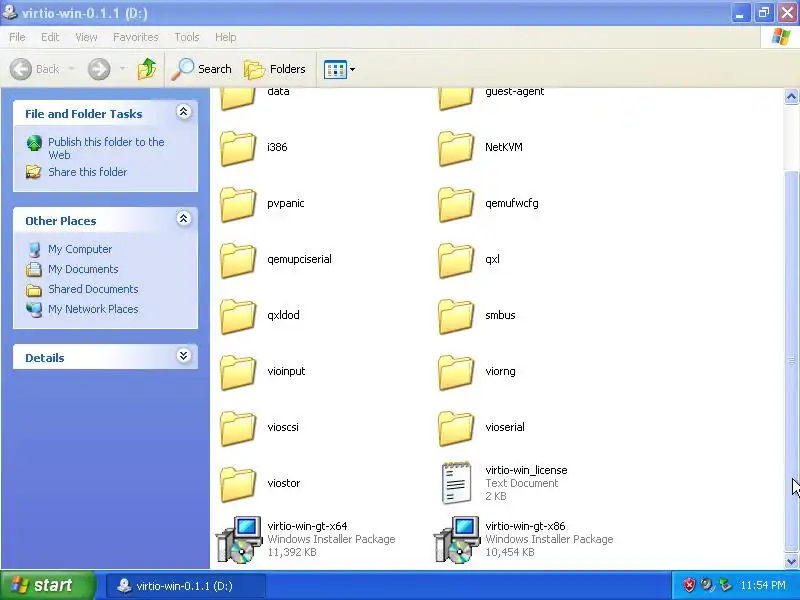This screenshot has height=600, width=800.
Task: Open the Back history dropdown arrow
Action: click(x=71, y=69)
